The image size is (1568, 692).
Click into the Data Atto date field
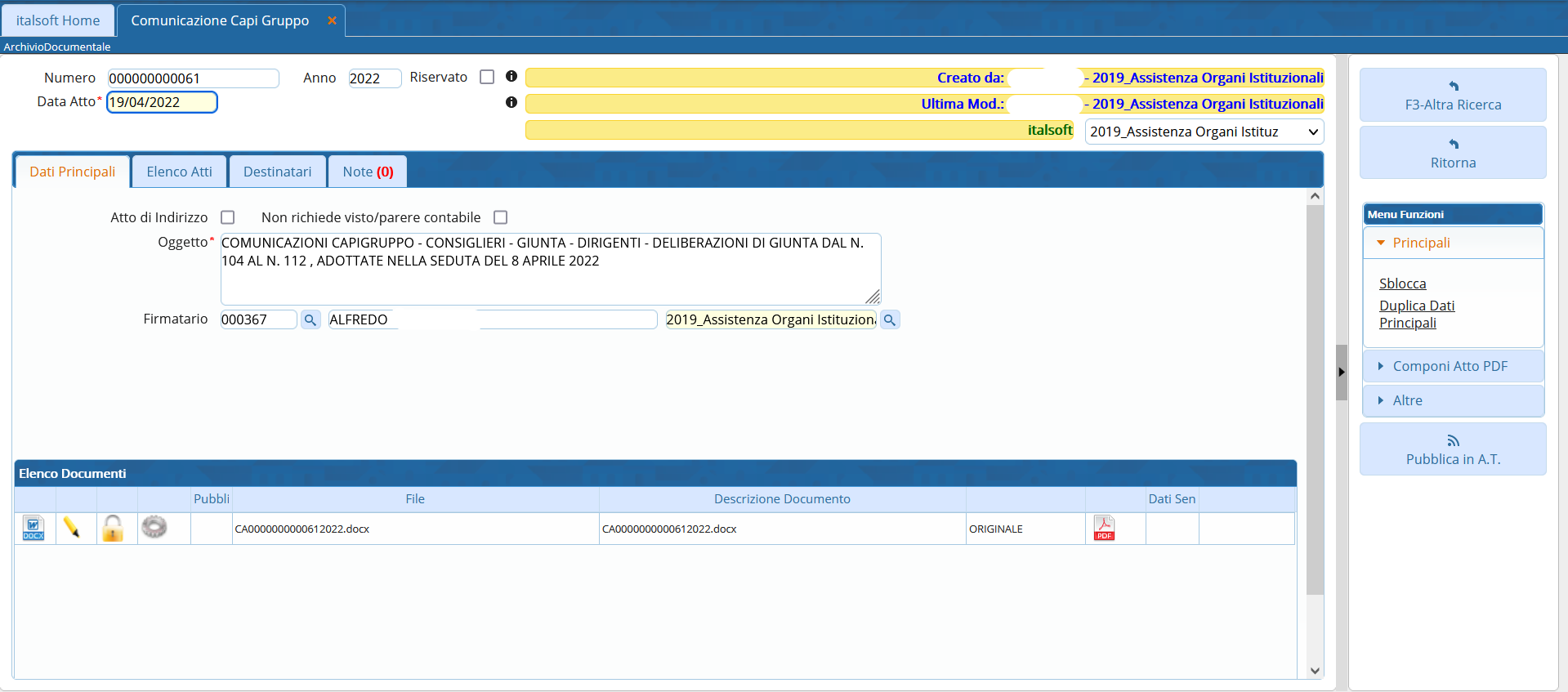pyautogui.click(x=162, y=102)
